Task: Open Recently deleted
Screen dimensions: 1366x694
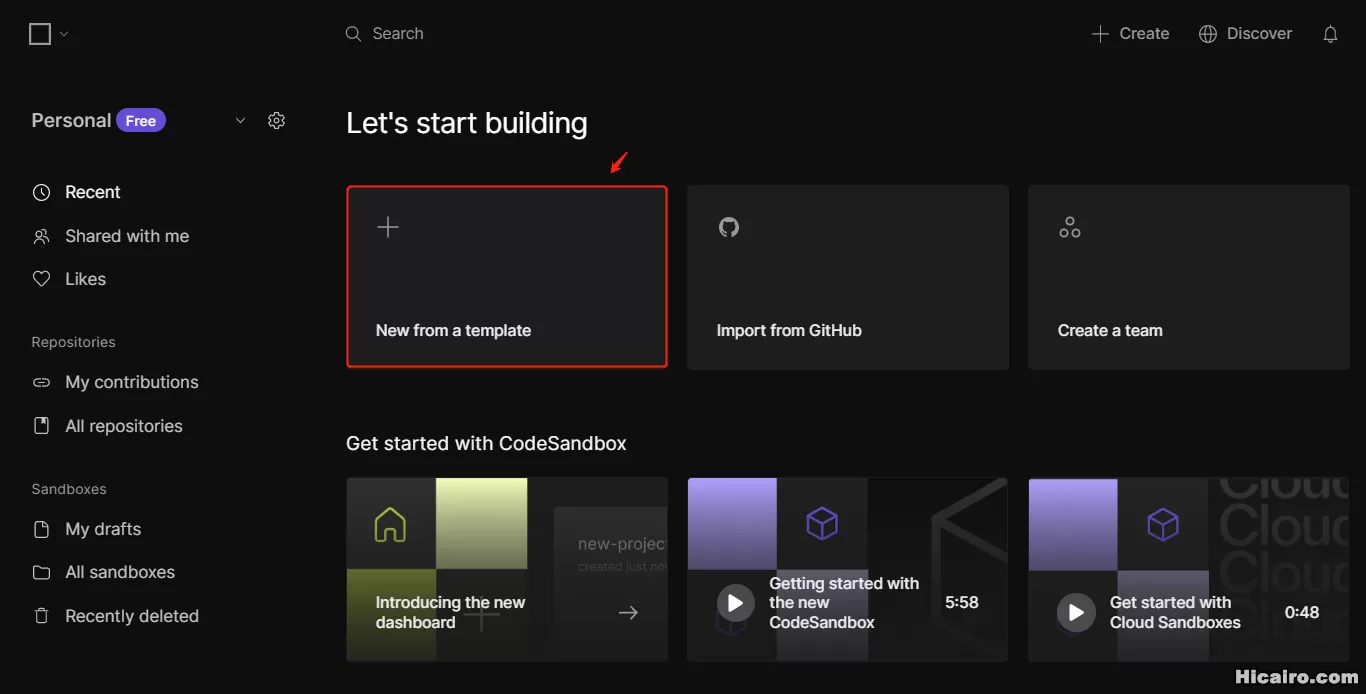Action: pyautogui.click(x=132, y=616)
